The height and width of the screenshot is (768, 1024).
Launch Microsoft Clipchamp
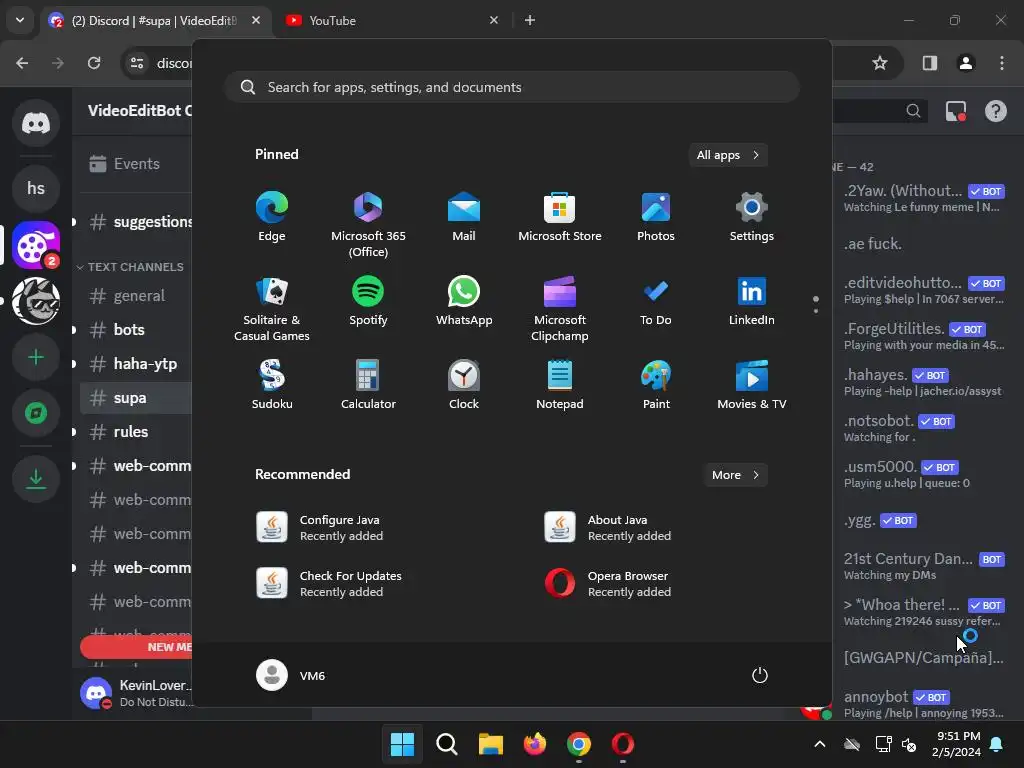(560, 308)
